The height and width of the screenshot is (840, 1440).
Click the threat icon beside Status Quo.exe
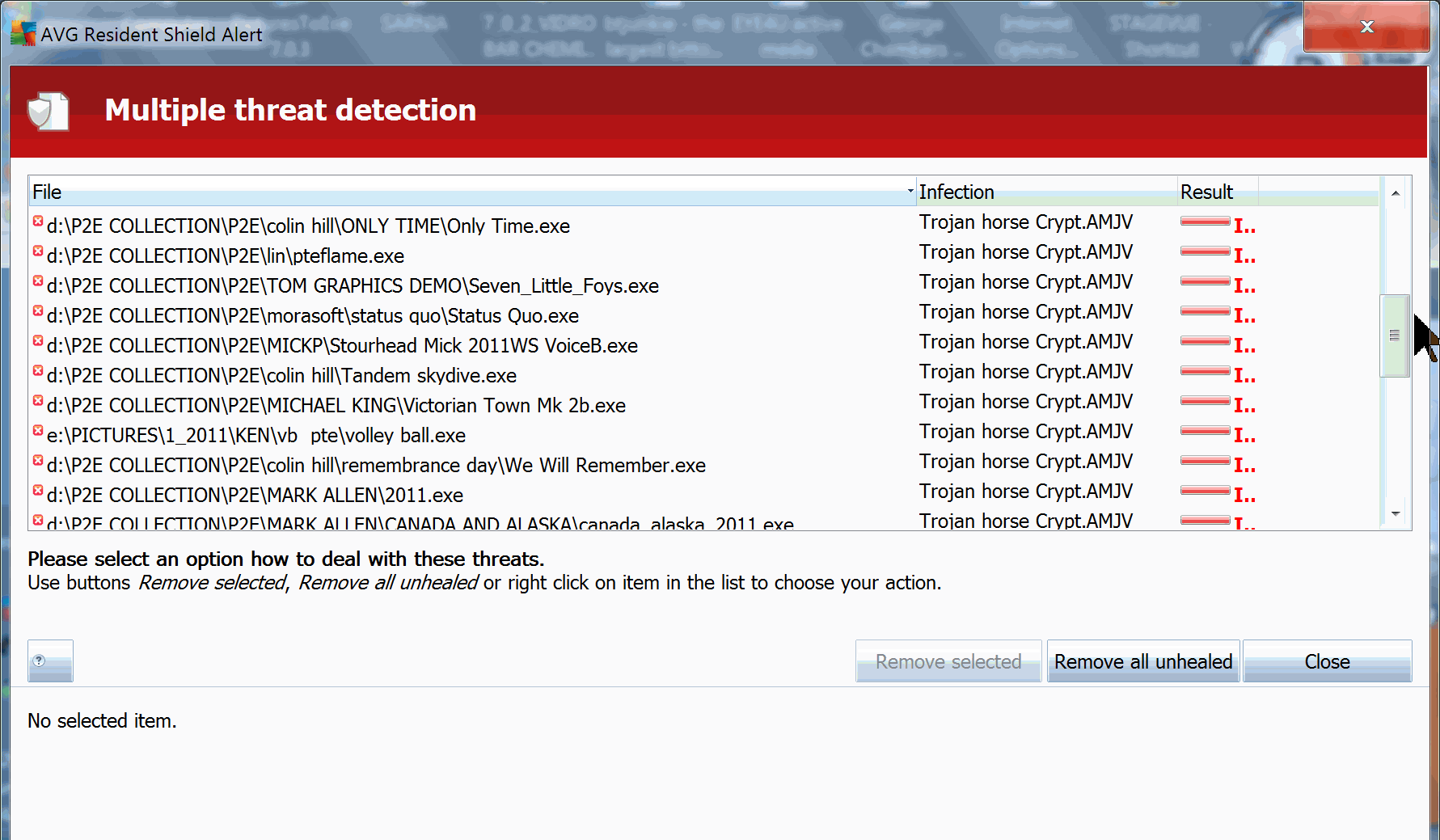[x=38, y=311]
